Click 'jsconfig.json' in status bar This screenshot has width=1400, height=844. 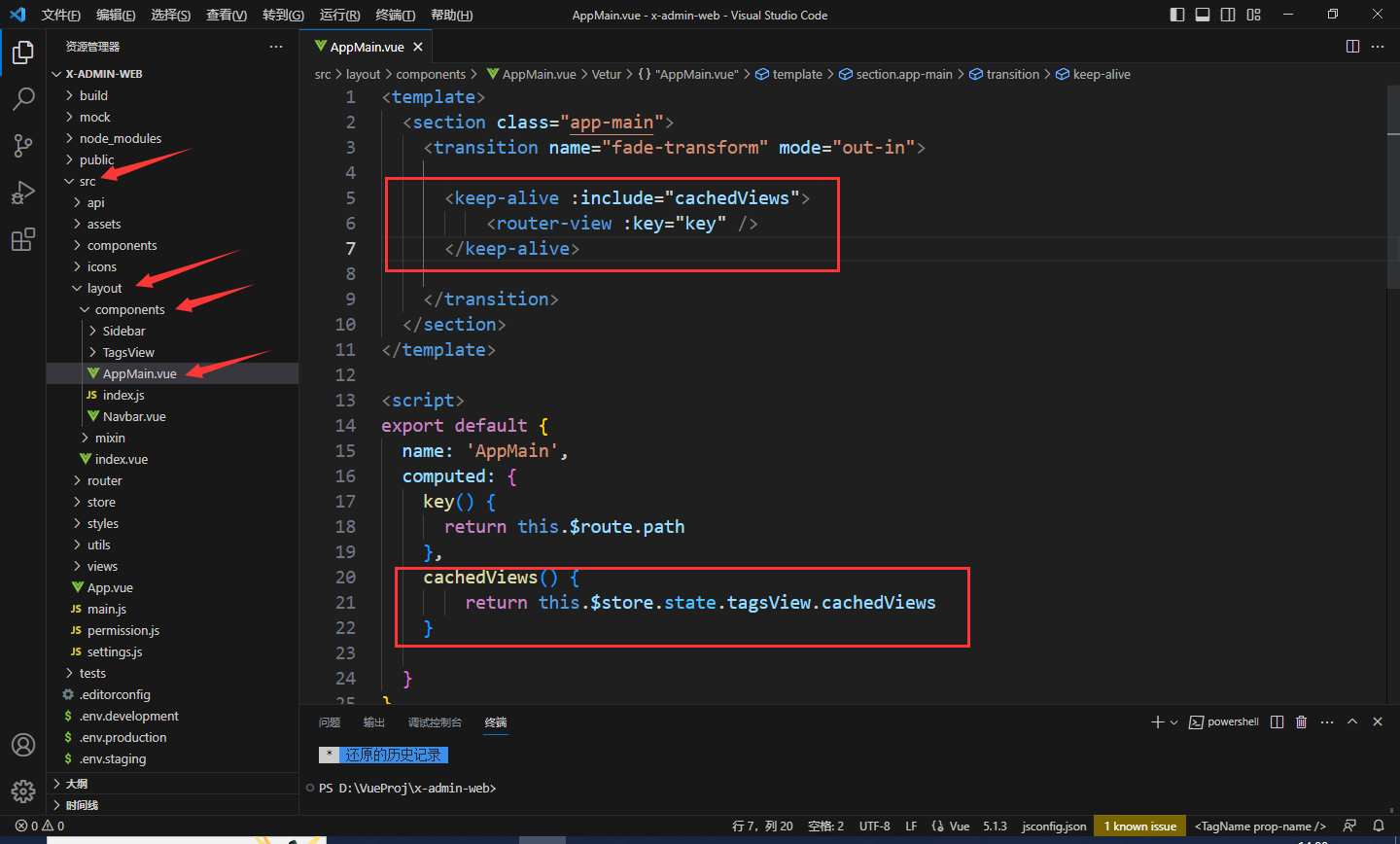(1054, 826)
